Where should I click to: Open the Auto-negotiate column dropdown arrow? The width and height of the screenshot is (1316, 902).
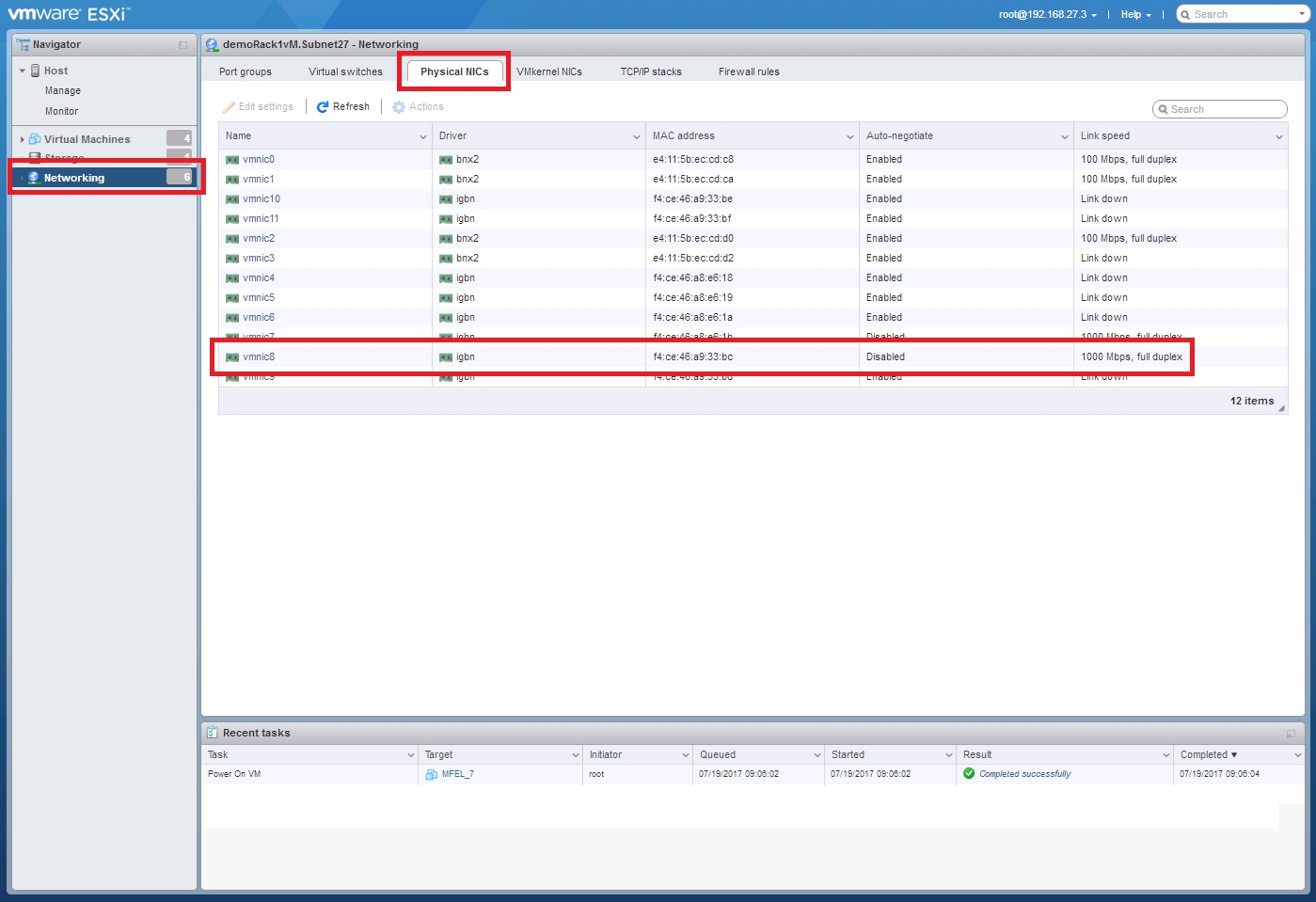point(1065,137)
